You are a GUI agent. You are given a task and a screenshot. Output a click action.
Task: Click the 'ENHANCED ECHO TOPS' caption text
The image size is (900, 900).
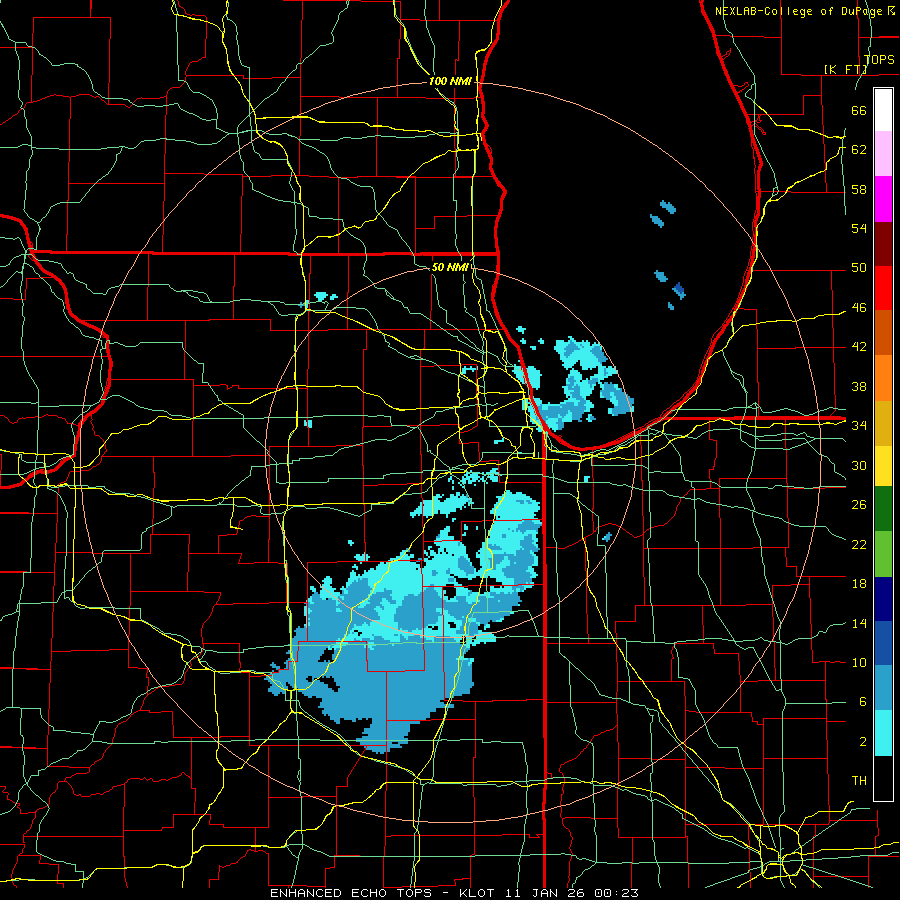pos(351,893)
